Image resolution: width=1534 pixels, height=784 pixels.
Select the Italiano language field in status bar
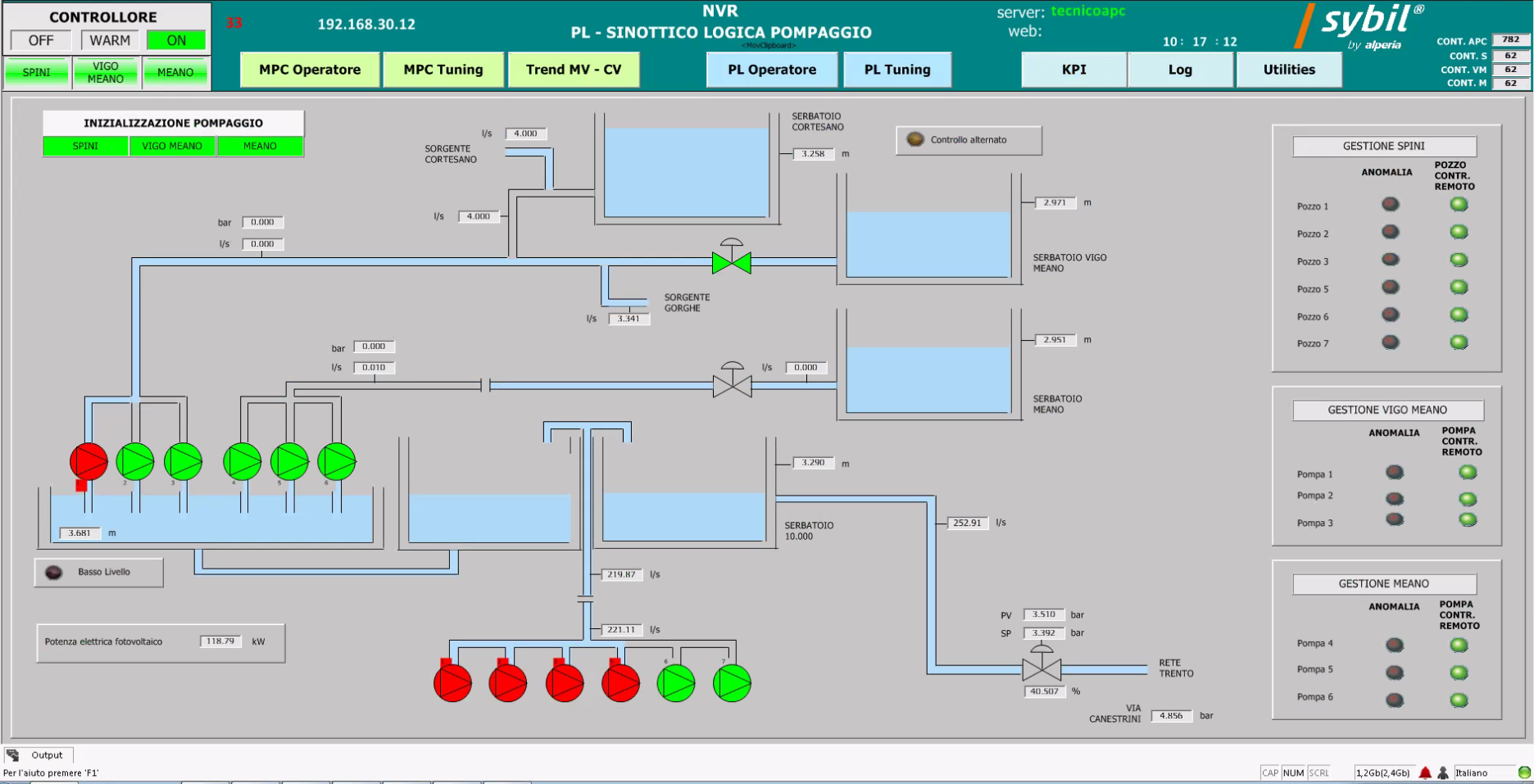(1483, 773)
